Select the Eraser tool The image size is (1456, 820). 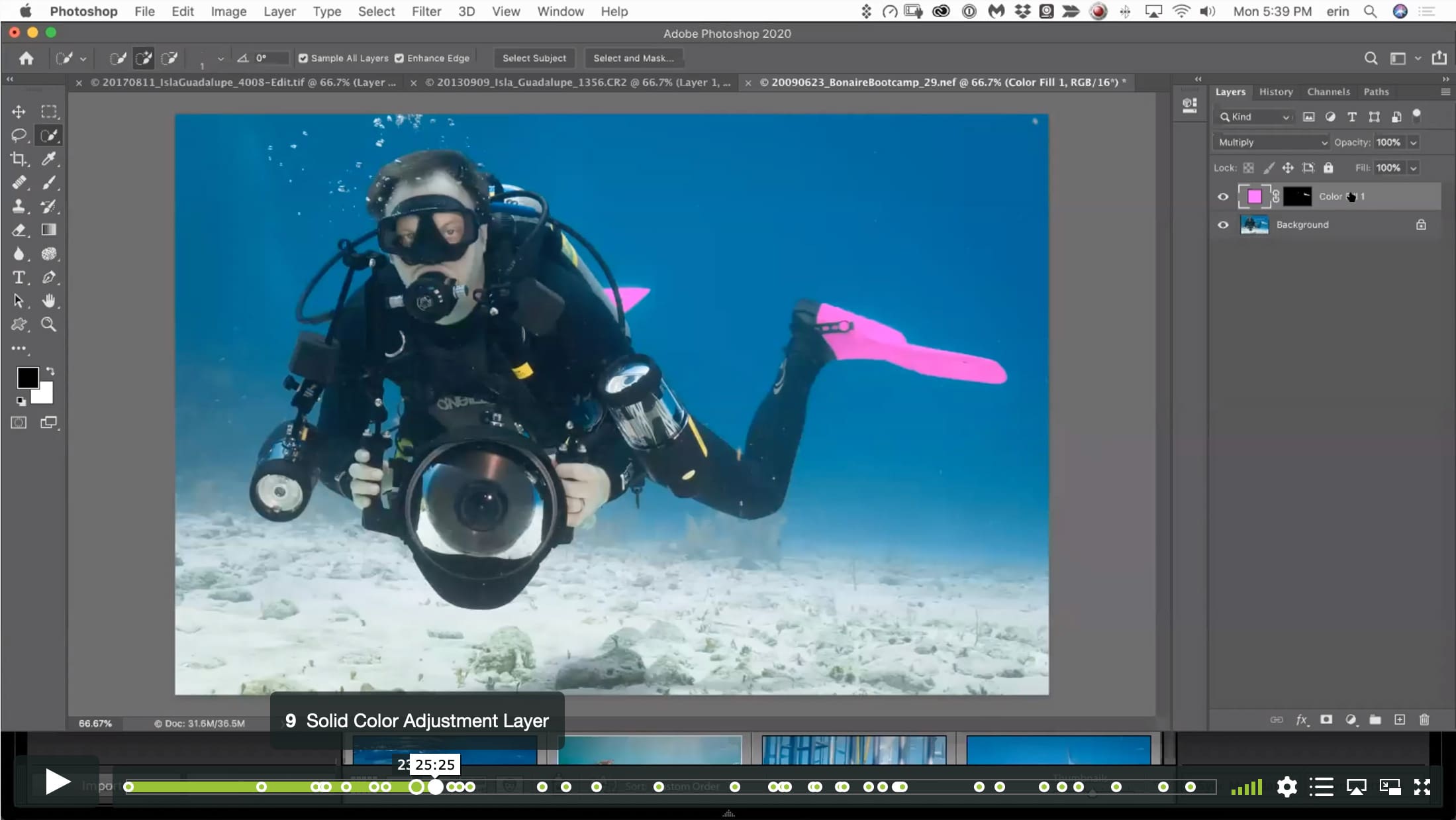pos(19,230)
